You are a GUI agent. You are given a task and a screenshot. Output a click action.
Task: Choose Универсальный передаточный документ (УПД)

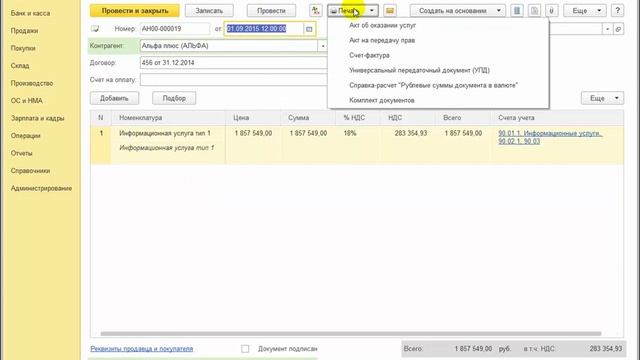[419, 70]
